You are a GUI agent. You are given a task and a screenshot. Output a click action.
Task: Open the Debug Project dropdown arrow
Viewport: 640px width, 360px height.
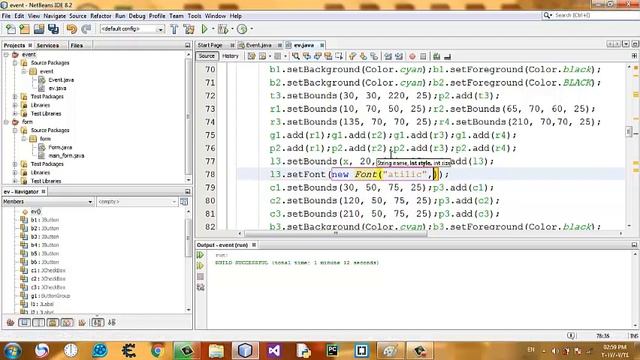coord(232,29)
